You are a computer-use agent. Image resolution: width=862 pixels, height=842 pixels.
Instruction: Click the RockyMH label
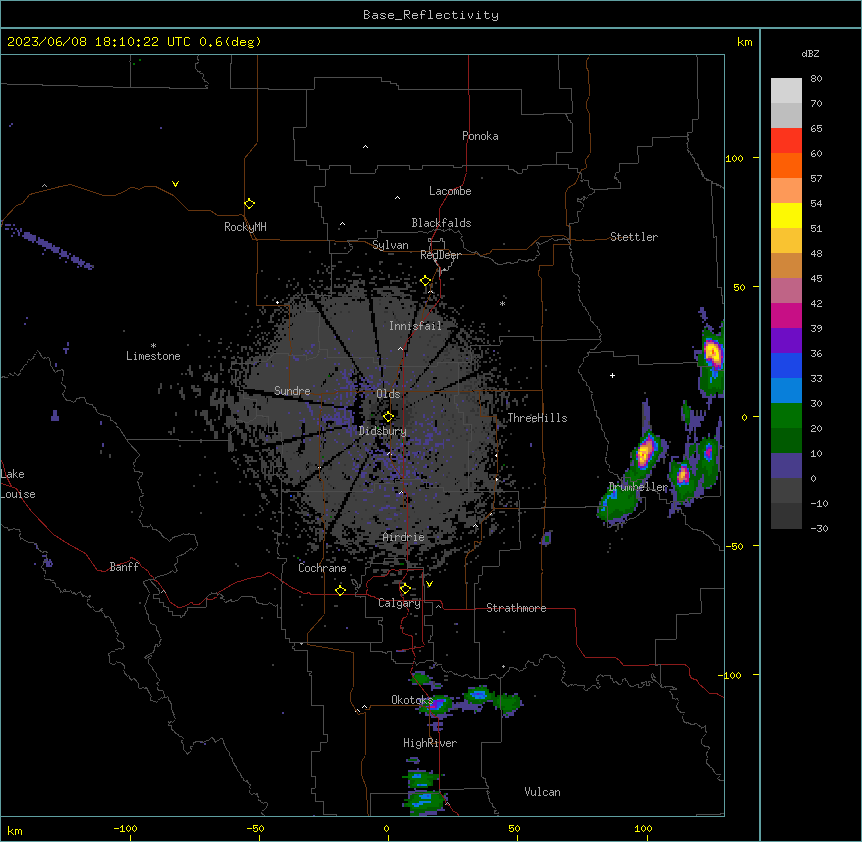[x=245, y=227]
